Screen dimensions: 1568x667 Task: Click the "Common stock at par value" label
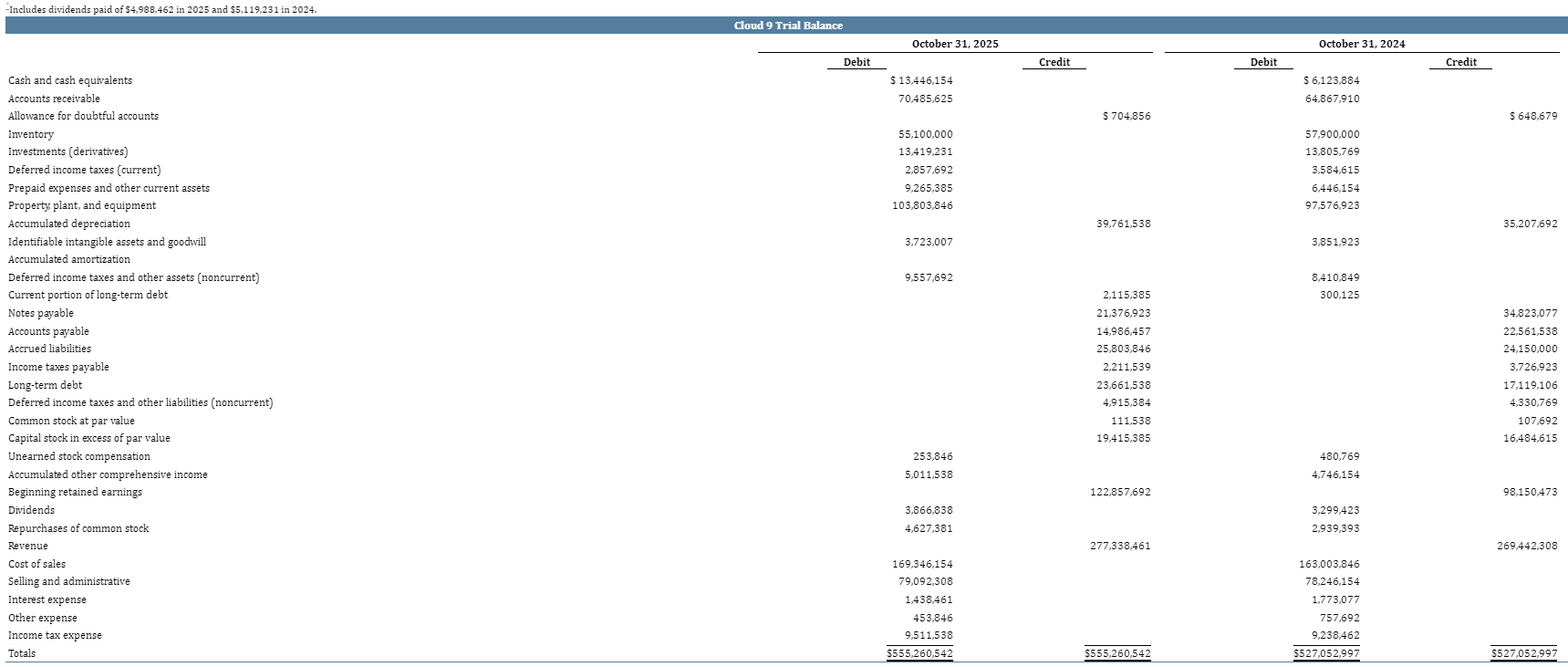coord(71,421)
